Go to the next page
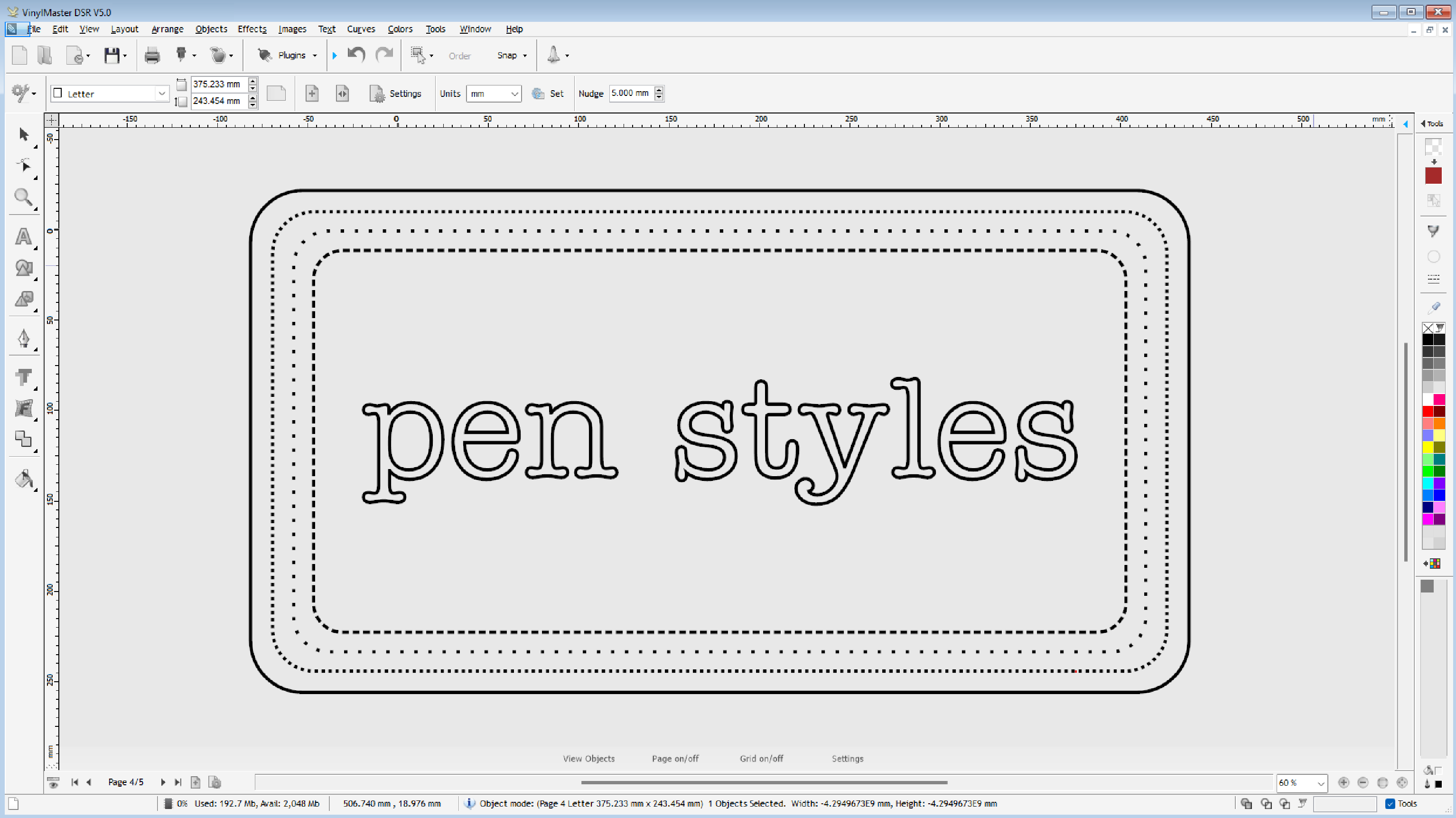Viewport: 1456px width, 818px height. click(163, 782)
